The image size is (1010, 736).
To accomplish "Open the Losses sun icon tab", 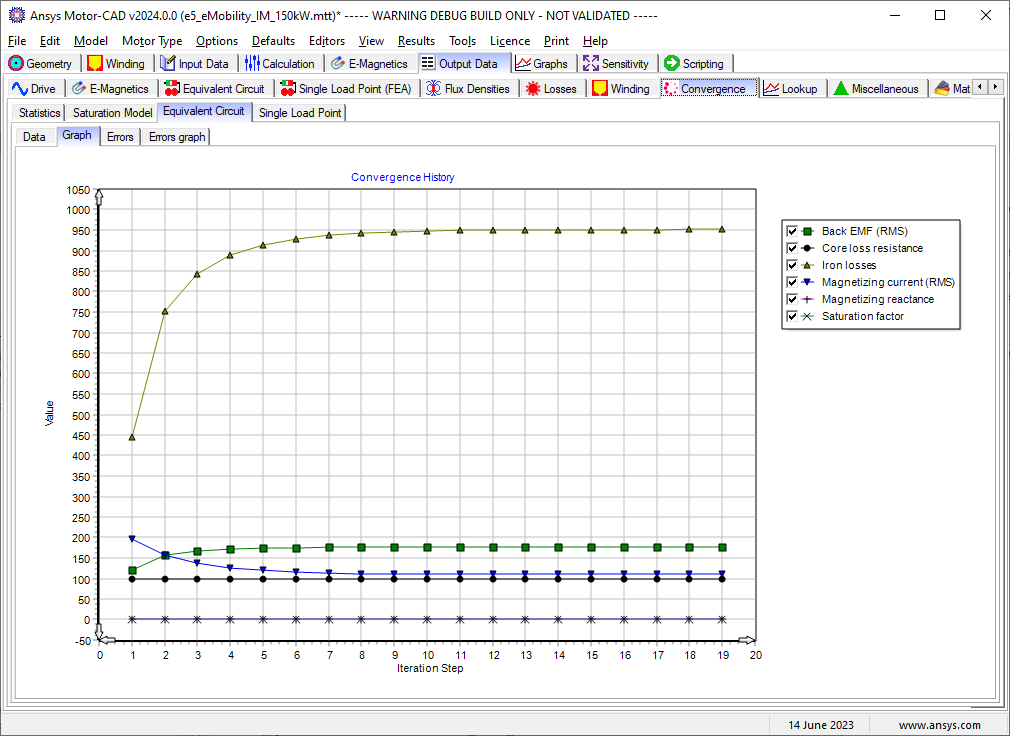I will 533,88.
